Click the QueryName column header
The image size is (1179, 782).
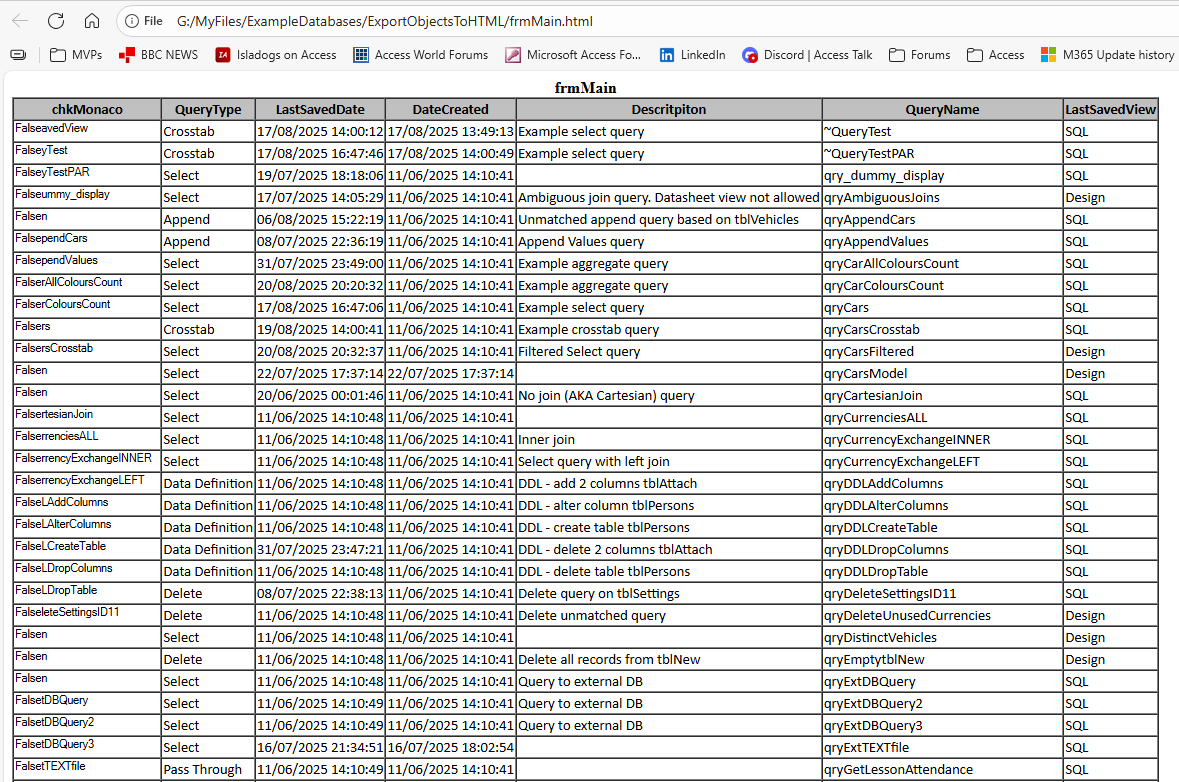(x=942, y=109)
